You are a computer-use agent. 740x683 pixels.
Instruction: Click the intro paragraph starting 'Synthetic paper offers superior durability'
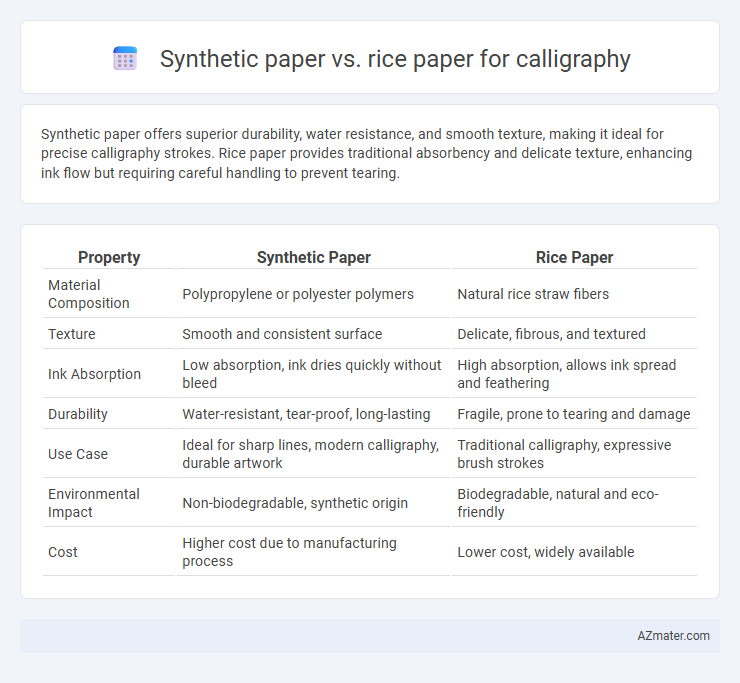point(366,153)
